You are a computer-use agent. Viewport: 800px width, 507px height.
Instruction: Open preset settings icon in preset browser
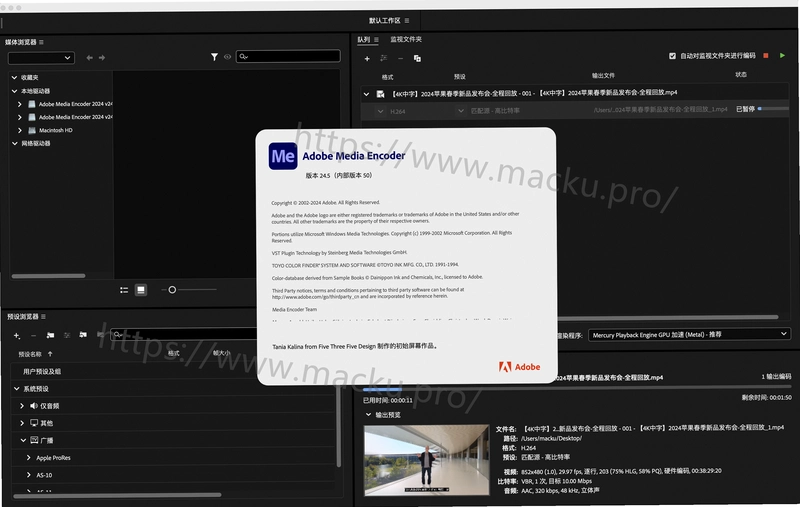67,335
